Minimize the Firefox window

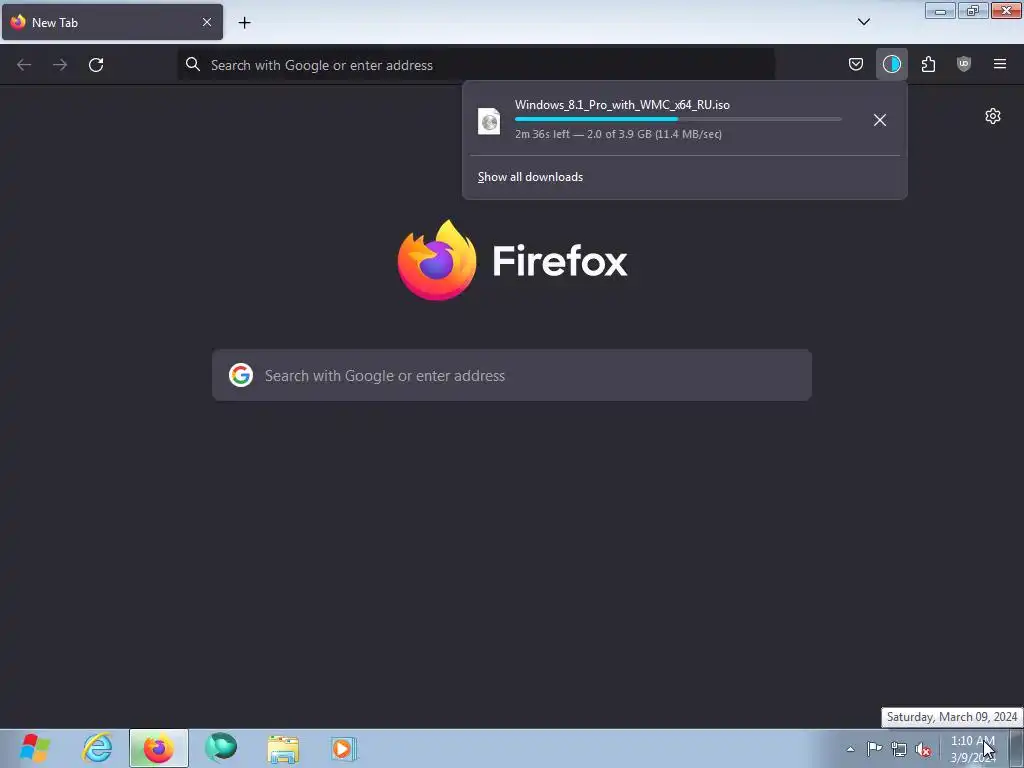[x=940, y=11]
